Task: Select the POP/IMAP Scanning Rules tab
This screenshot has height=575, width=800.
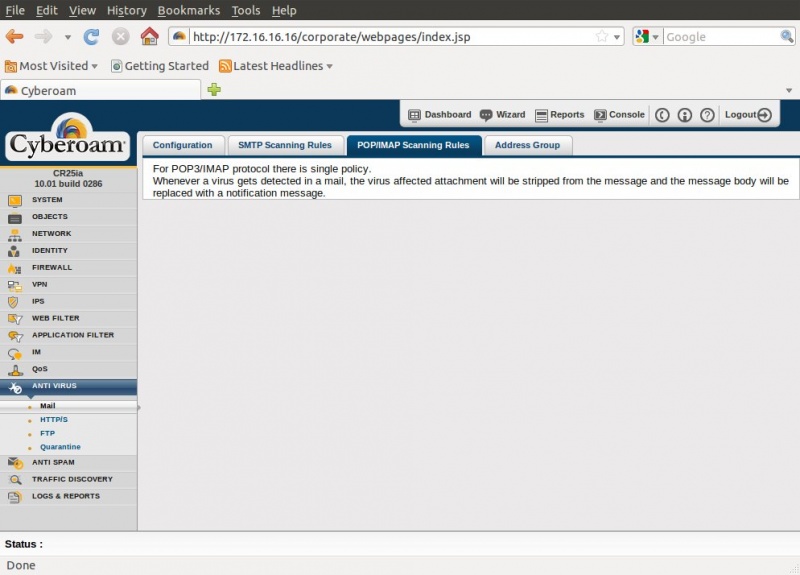Action: point(413,145)
